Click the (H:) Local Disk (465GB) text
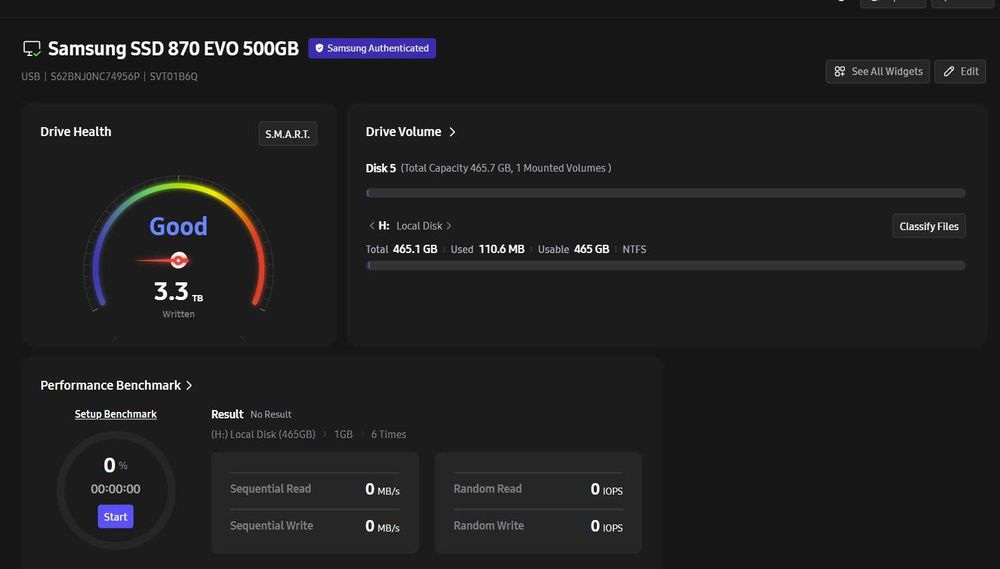This screenshot has height=569, width=1000. (263, 434)
